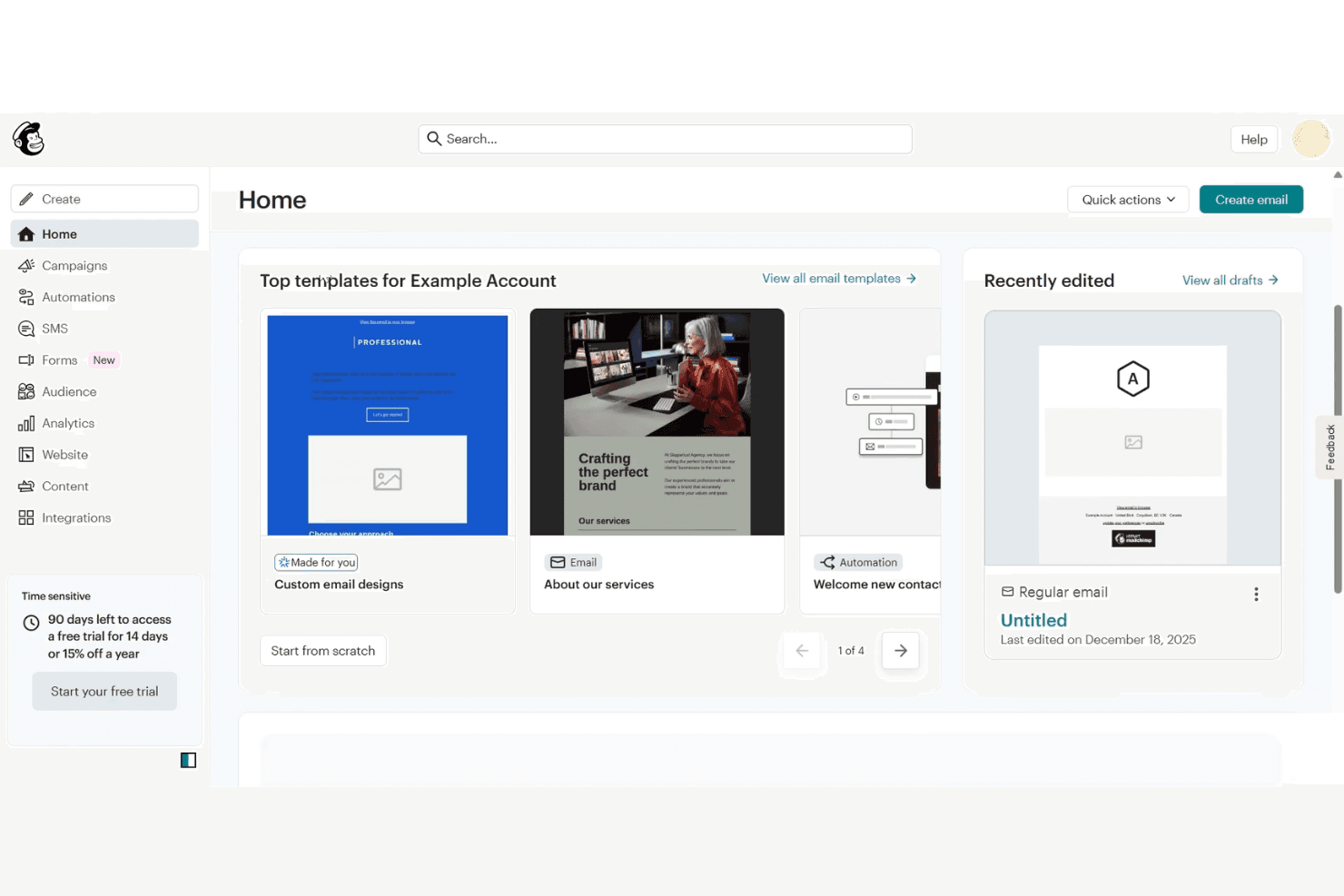Click the Forms icon in sidebar
This screenshot has width=1344, height=896.
click(26, 360)
